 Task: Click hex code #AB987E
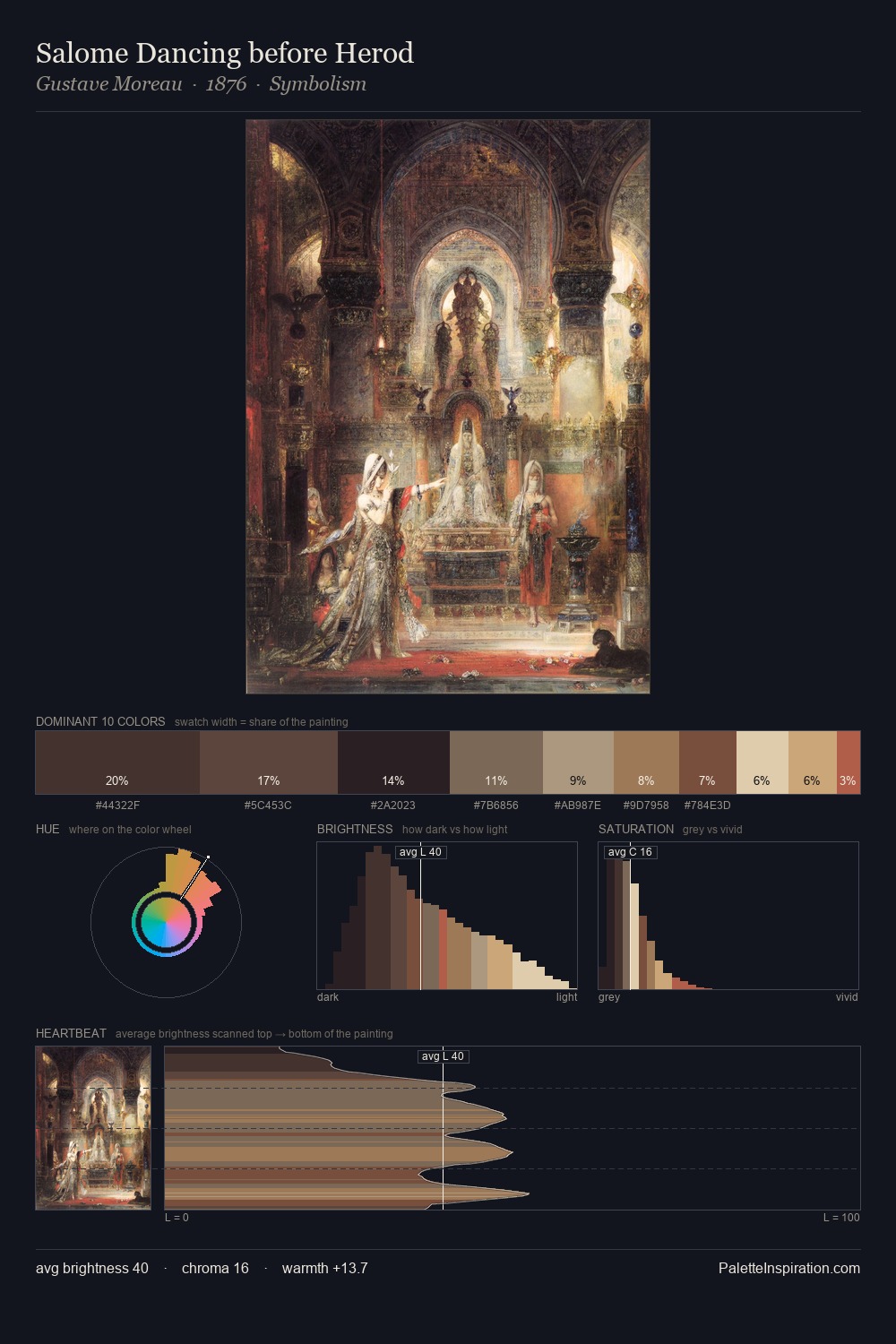point(578,806)
